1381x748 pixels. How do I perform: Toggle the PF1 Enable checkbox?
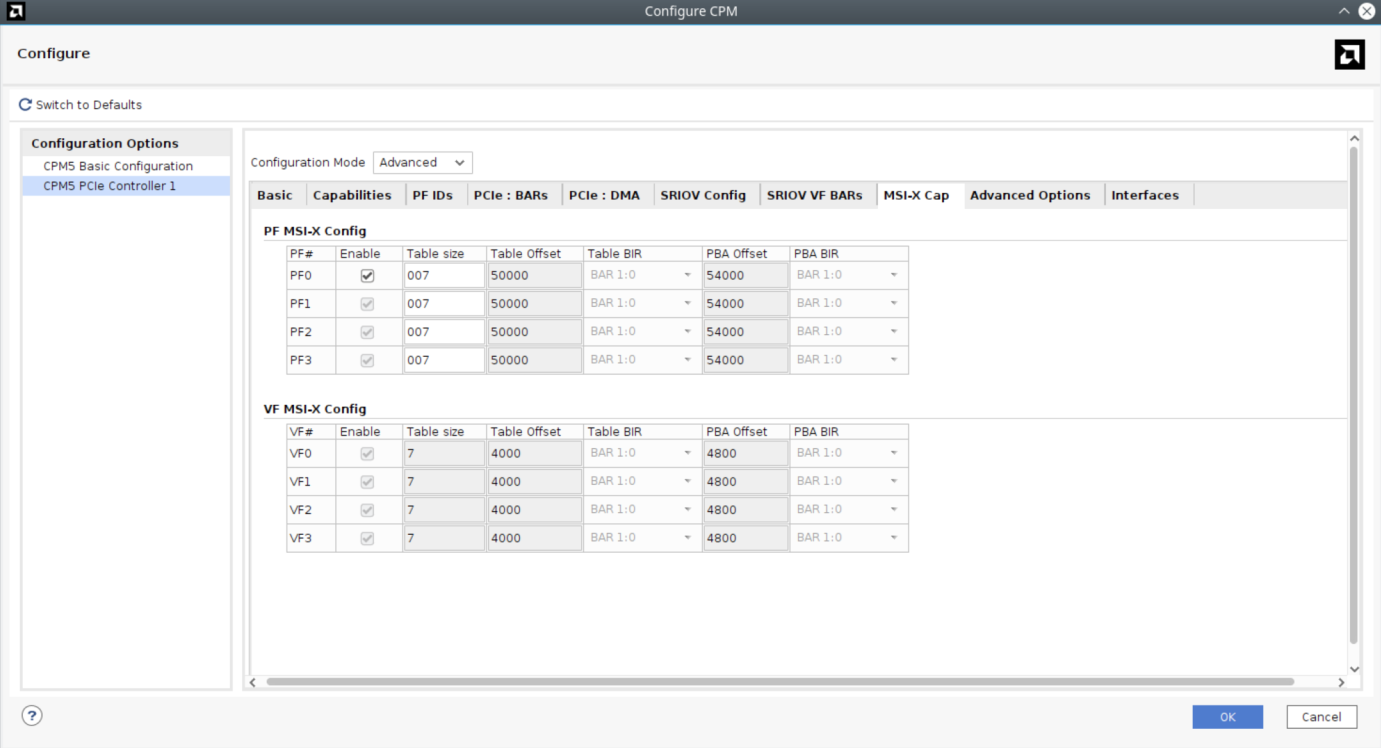[367, 304]
